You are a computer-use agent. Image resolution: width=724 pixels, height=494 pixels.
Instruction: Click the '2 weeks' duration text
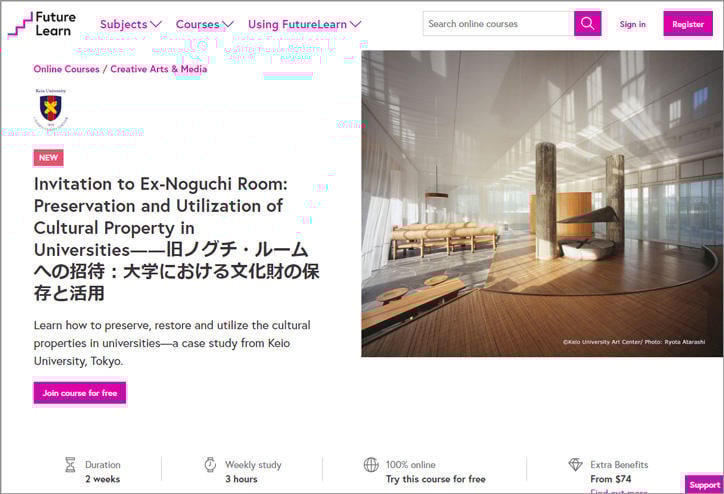tap(103, 479)
